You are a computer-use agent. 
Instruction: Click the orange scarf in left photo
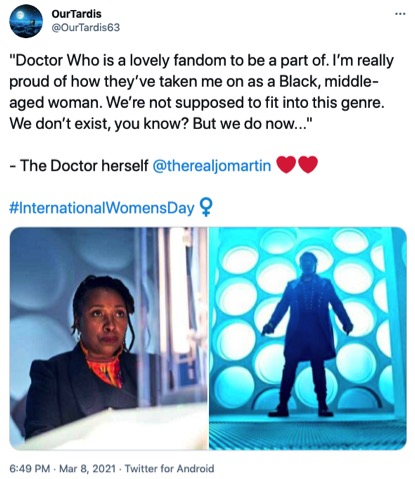(x=104, y=369)
